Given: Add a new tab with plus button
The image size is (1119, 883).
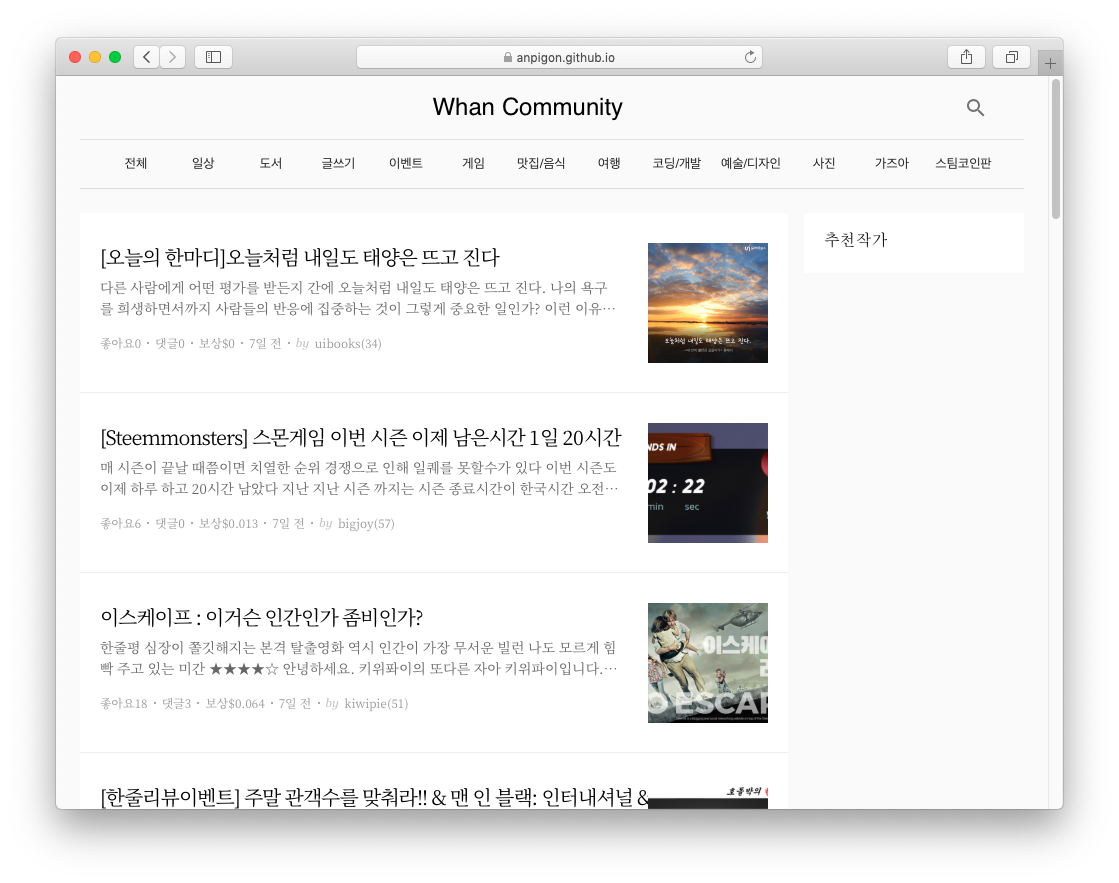Looking at the screenshot, I should 1050,63.
